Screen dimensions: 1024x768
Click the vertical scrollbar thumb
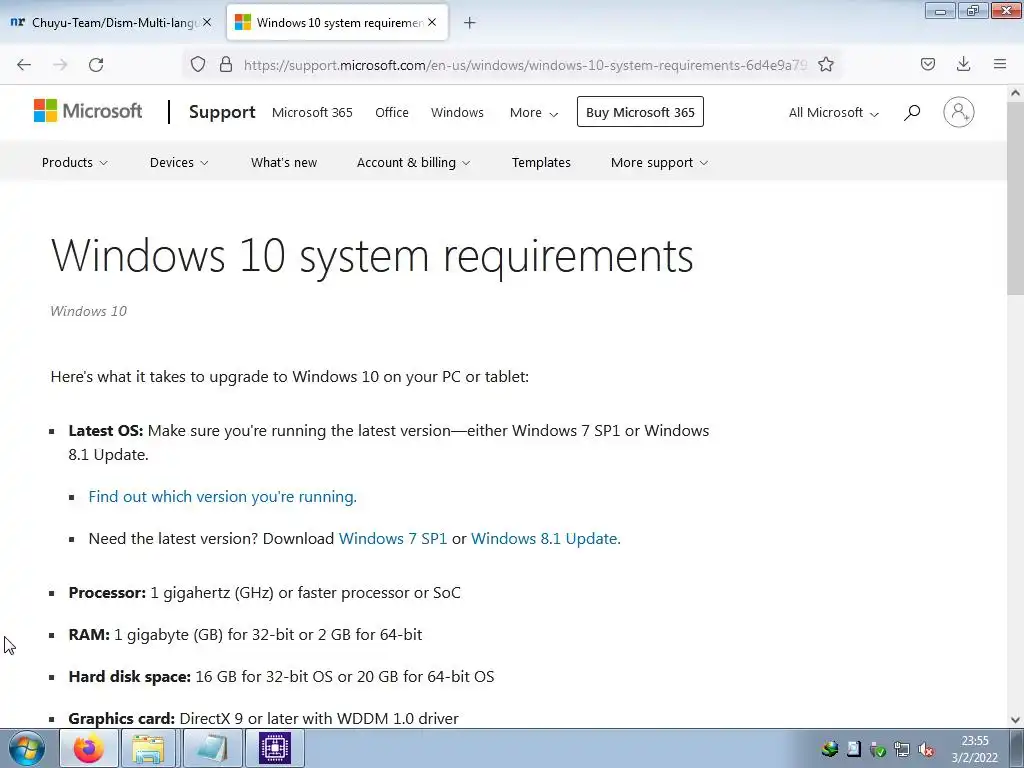pos(1015,197)
